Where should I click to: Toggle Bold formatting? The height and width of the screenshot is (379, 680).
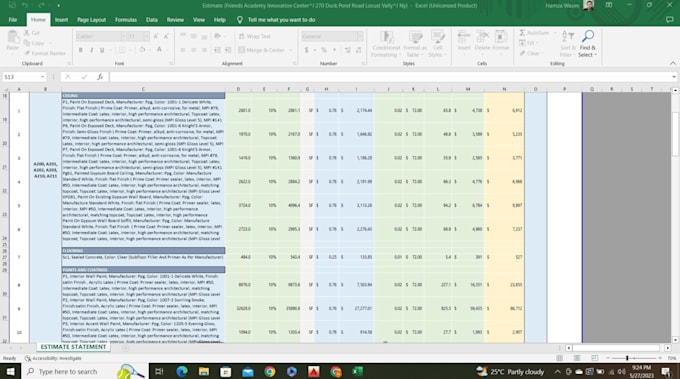tap(81, 50)
